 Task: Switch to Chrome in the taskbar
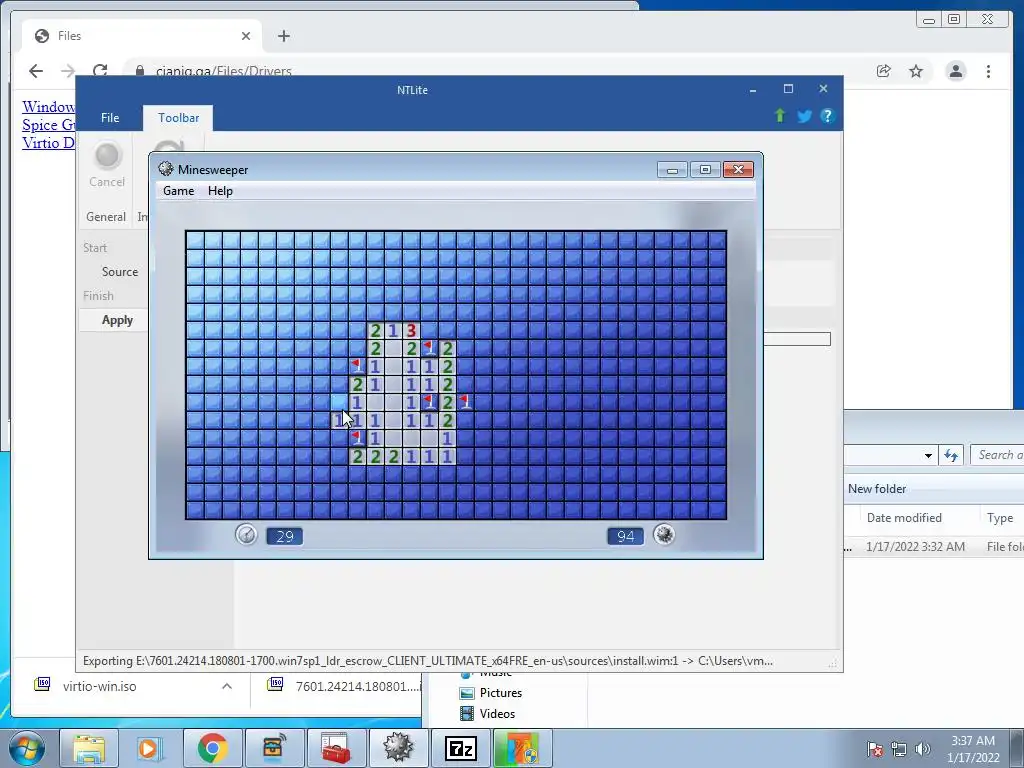click(x=212, y=748)
